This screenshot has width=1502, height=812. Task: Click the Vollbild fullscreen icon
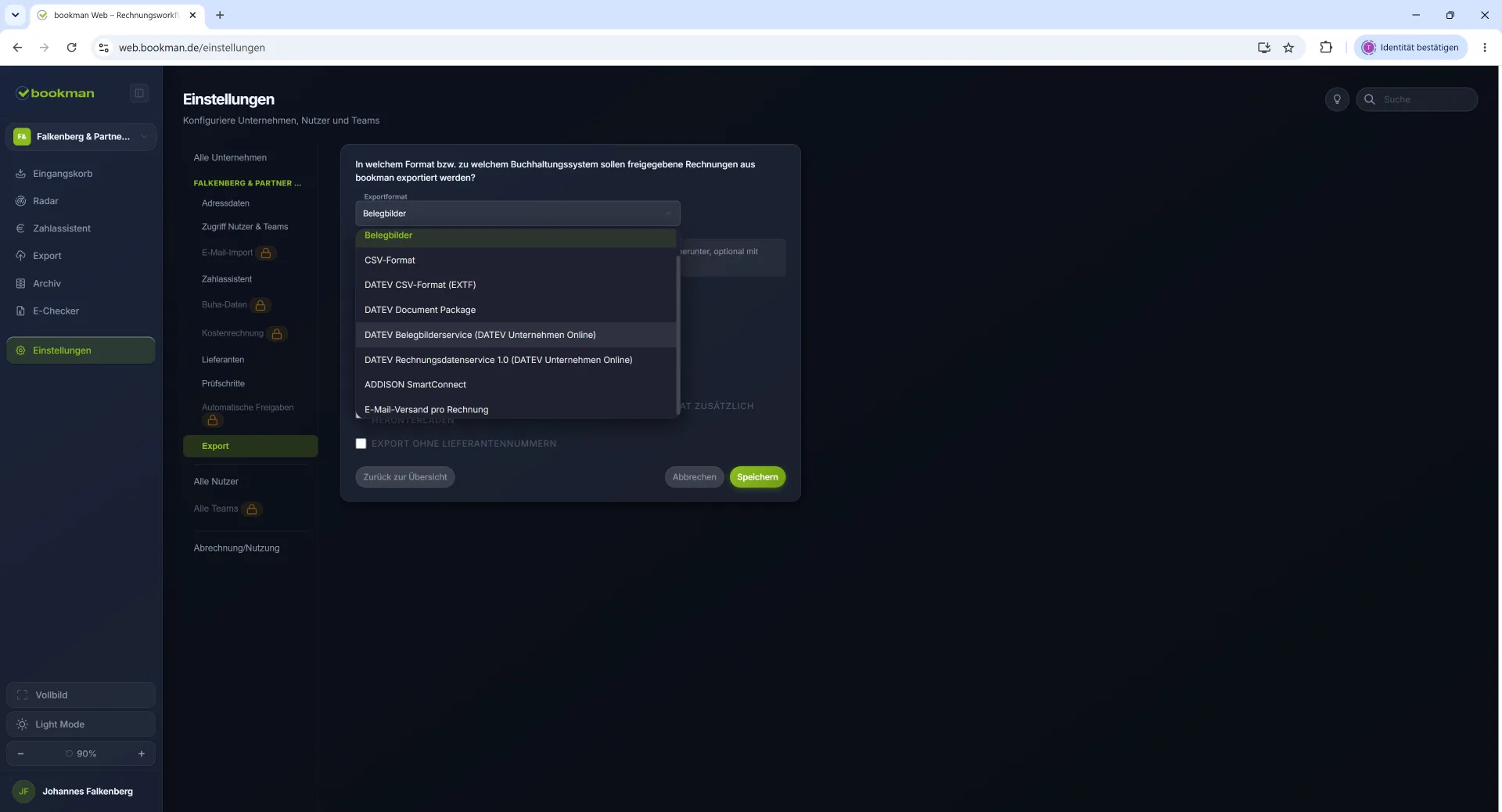[x=22, y=695]
